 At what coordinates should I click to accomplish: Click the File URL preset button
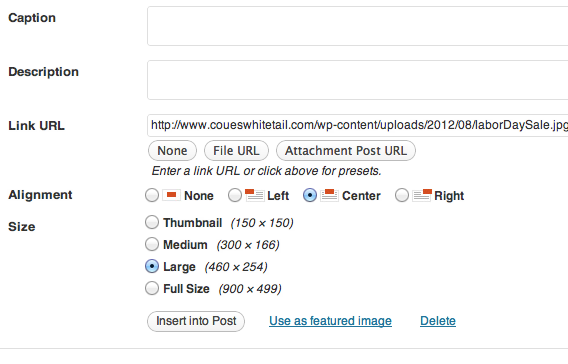[x=236, y=151]
